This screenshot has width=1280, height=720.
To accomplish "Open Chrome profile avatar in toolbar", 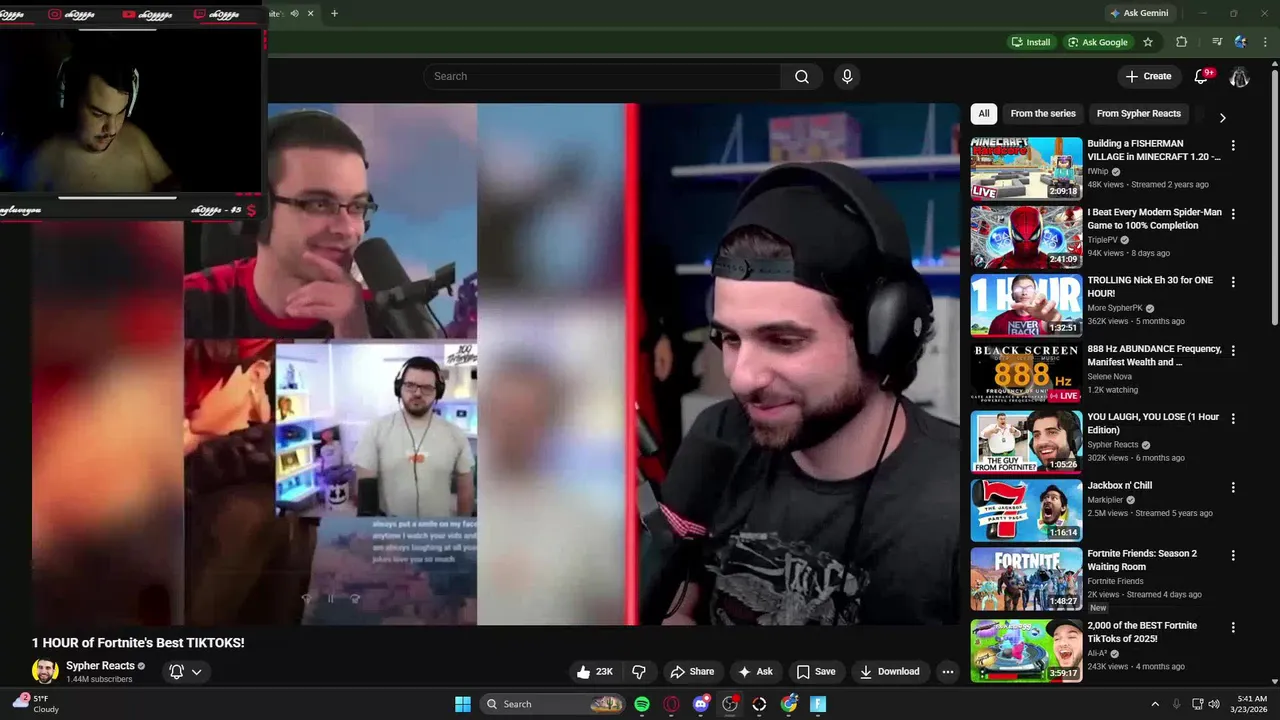I will point(1241,42).
